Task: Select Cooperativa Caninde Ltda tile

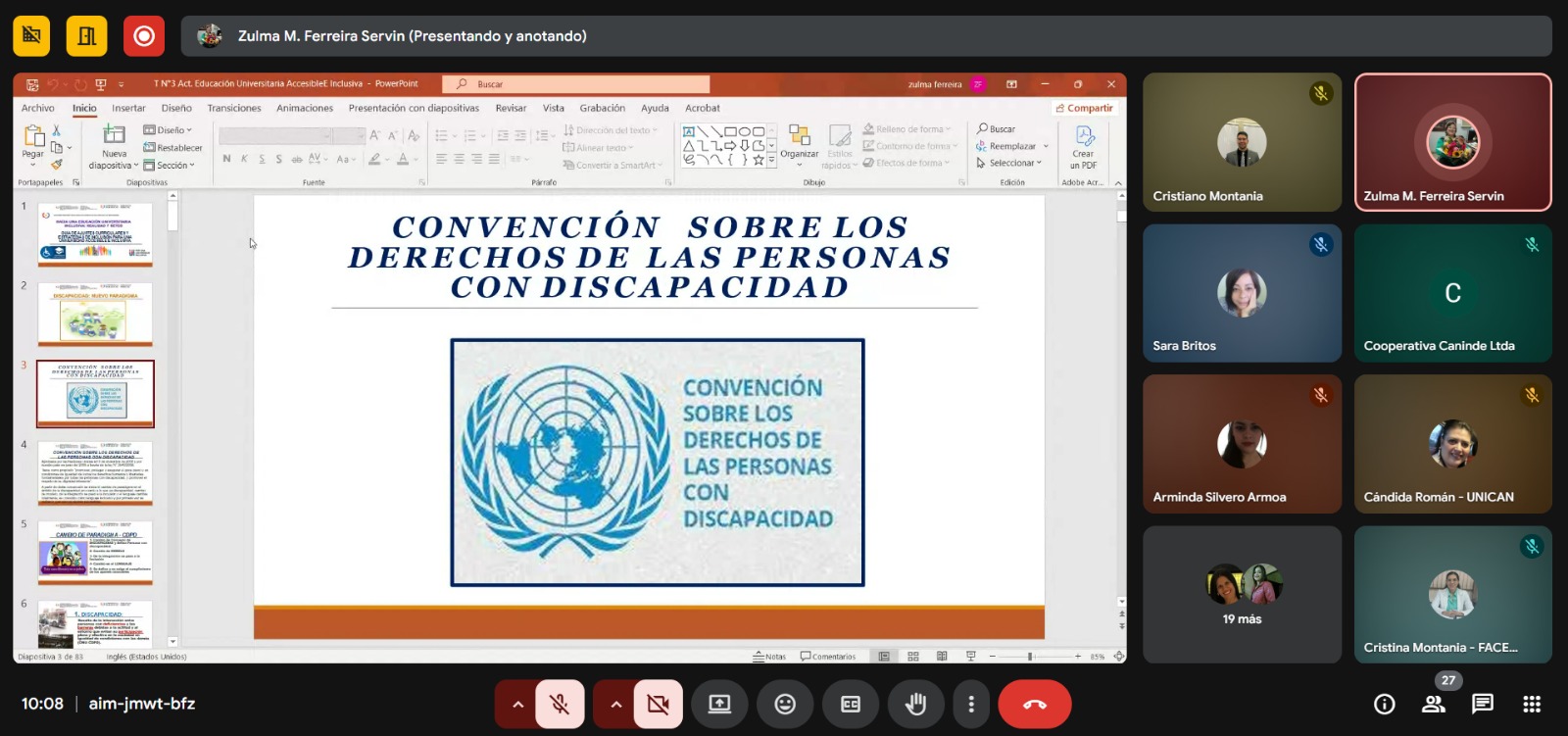Action: 1453,293
